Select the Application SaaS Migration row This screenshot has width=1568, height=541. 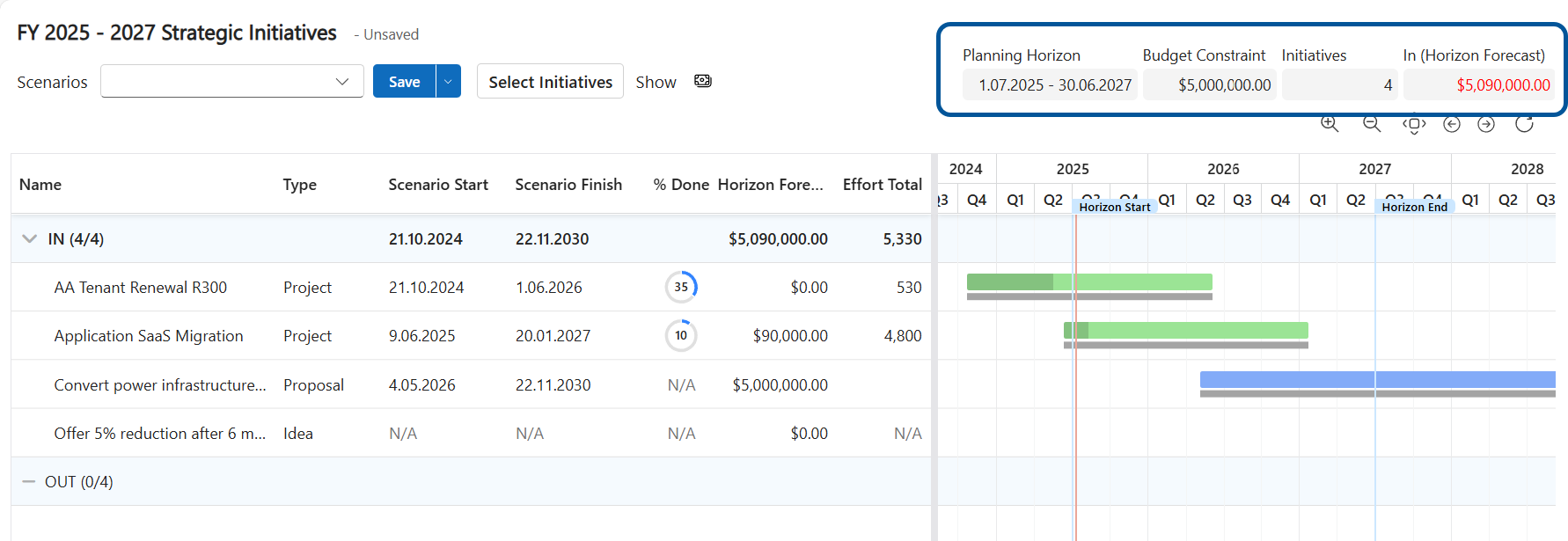(x=148, y=335)
